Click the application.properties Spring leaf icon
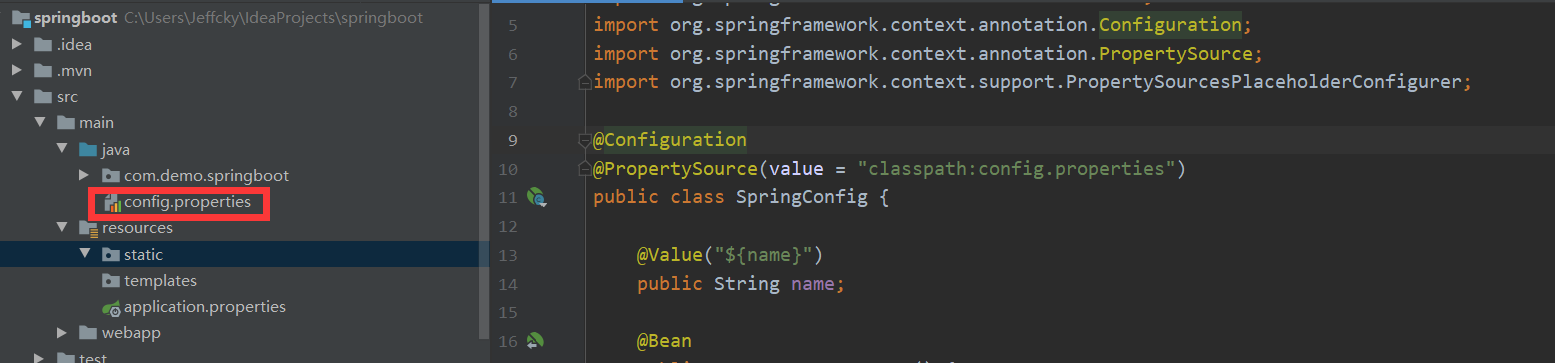The image size is (1555, 363). pyautogui.click(x=111, y=307)
